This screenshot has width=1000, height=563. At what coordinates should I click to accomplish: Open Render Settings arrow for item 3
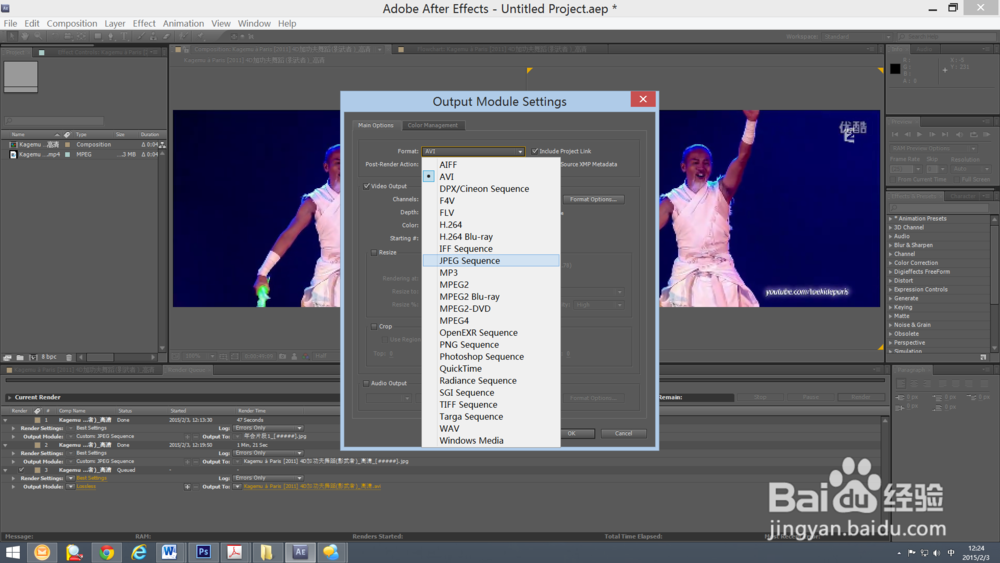click(71, 478)
